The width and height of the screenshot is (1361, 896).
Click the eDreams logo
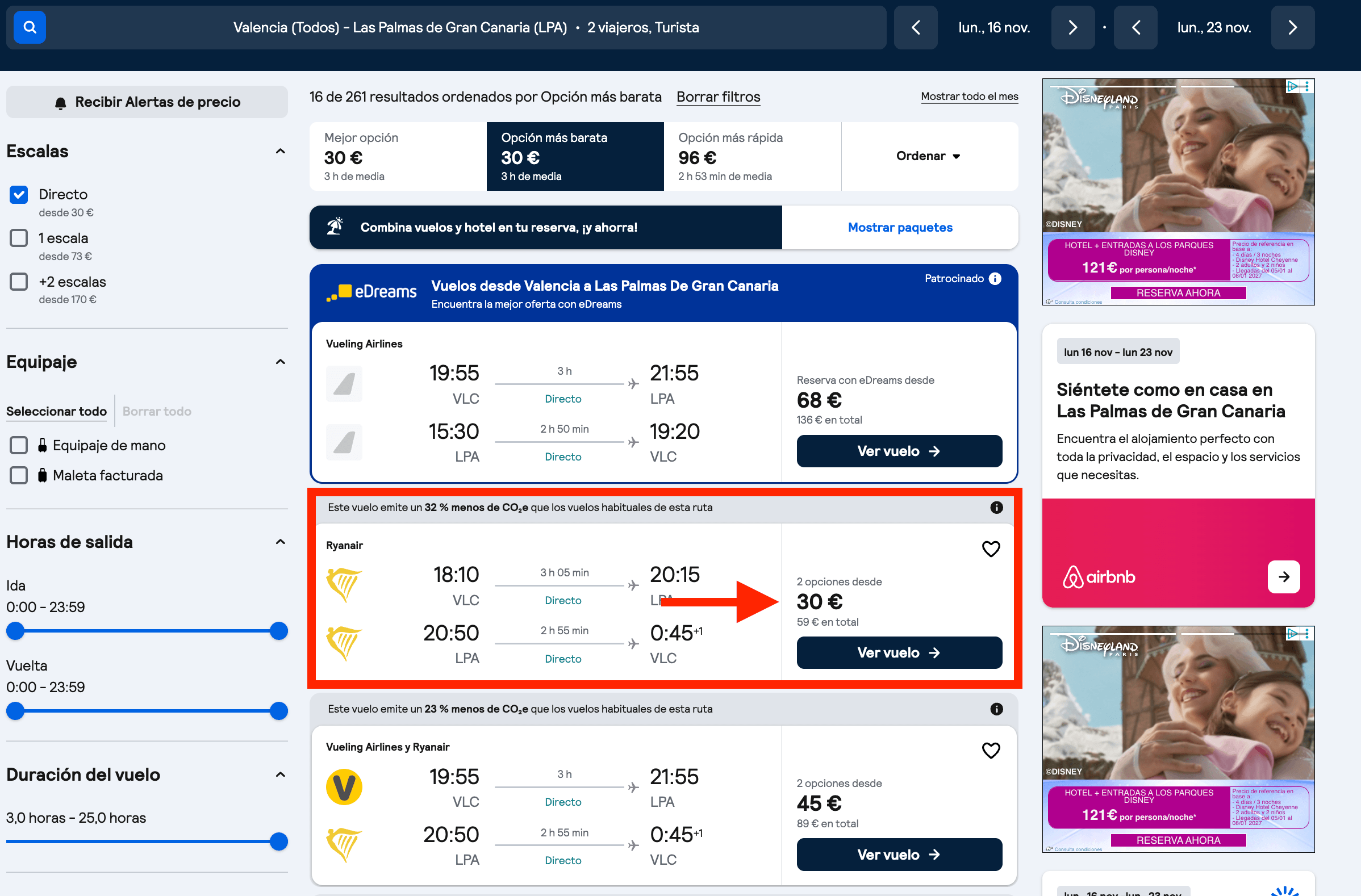[x=371, y=292]
